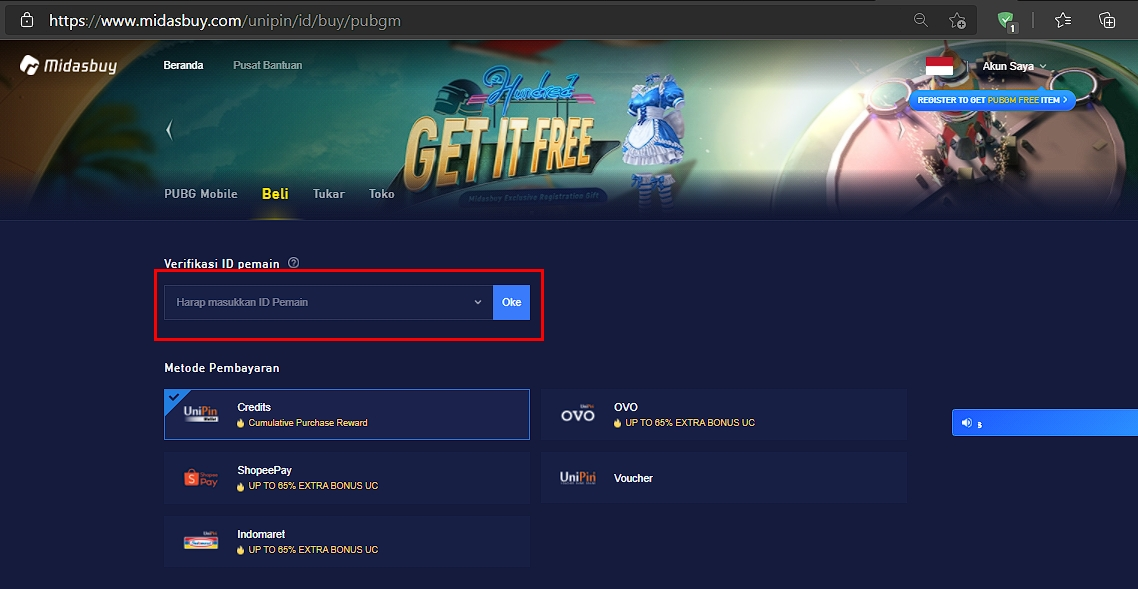
Task: Open the browser favorites list icon
Action: [1063, 20]
